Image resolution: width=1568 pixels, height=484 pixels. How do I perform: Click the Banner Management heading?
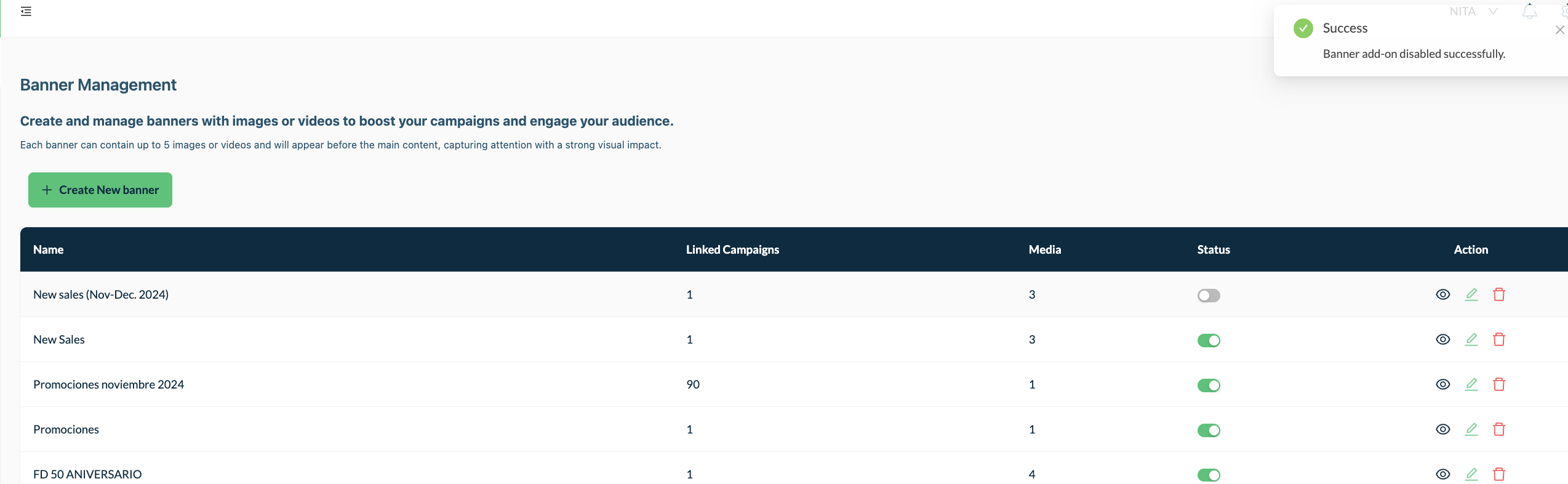point(98,85)
